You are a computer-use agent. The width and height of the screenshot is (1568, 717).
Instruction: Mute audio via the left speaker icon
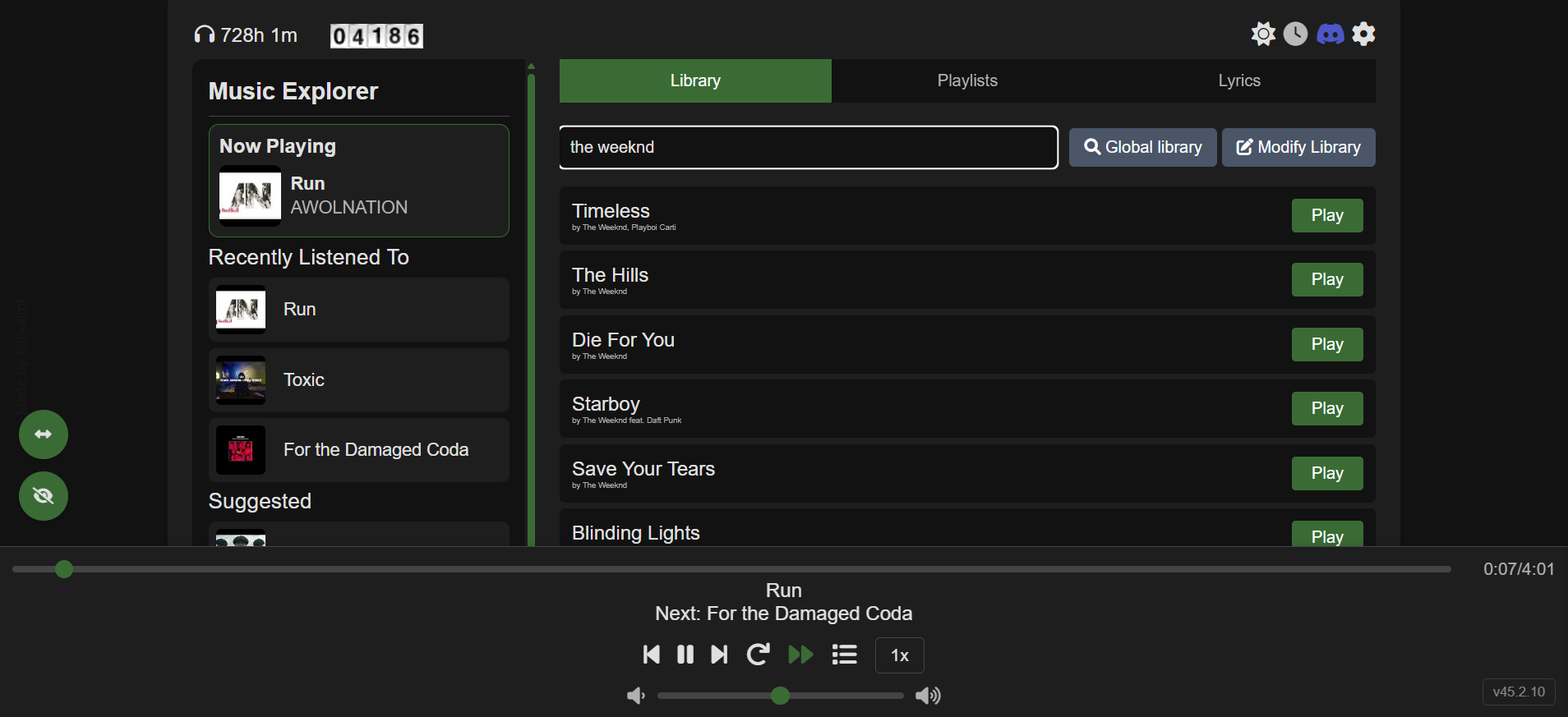[x=635, y=695]
